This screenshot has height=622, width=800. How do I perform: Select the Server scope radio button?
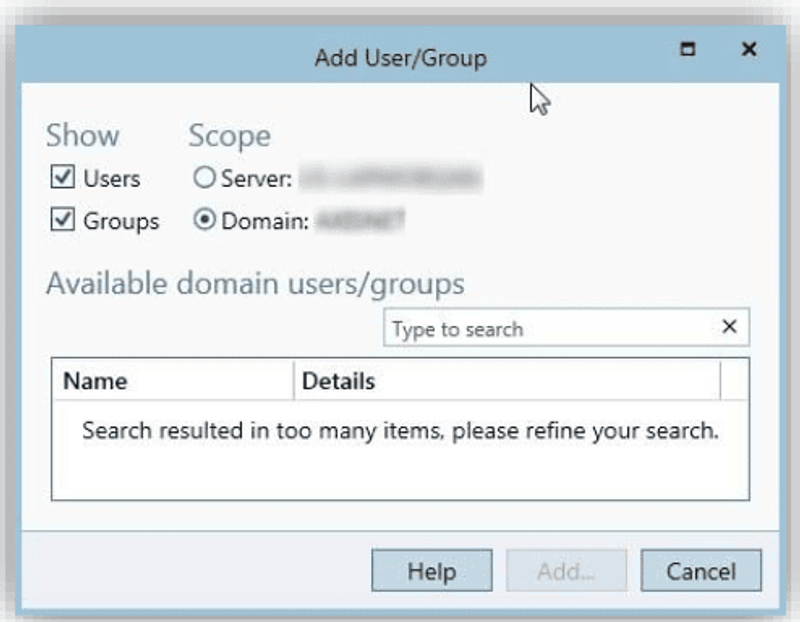[x=204, y=178]
